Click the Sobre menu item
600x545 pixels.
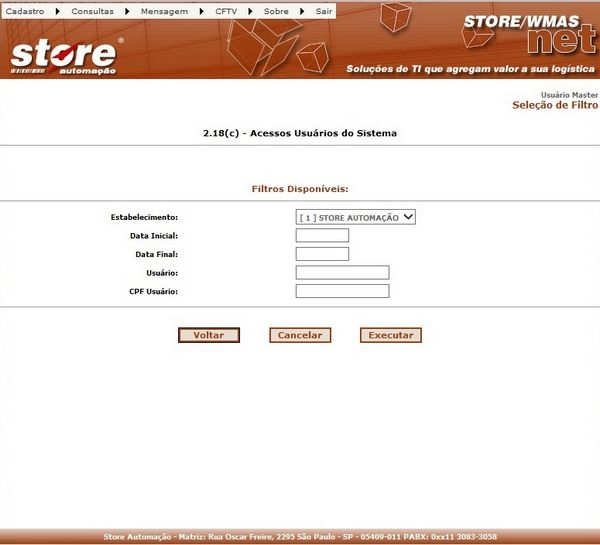coord(276,10)
